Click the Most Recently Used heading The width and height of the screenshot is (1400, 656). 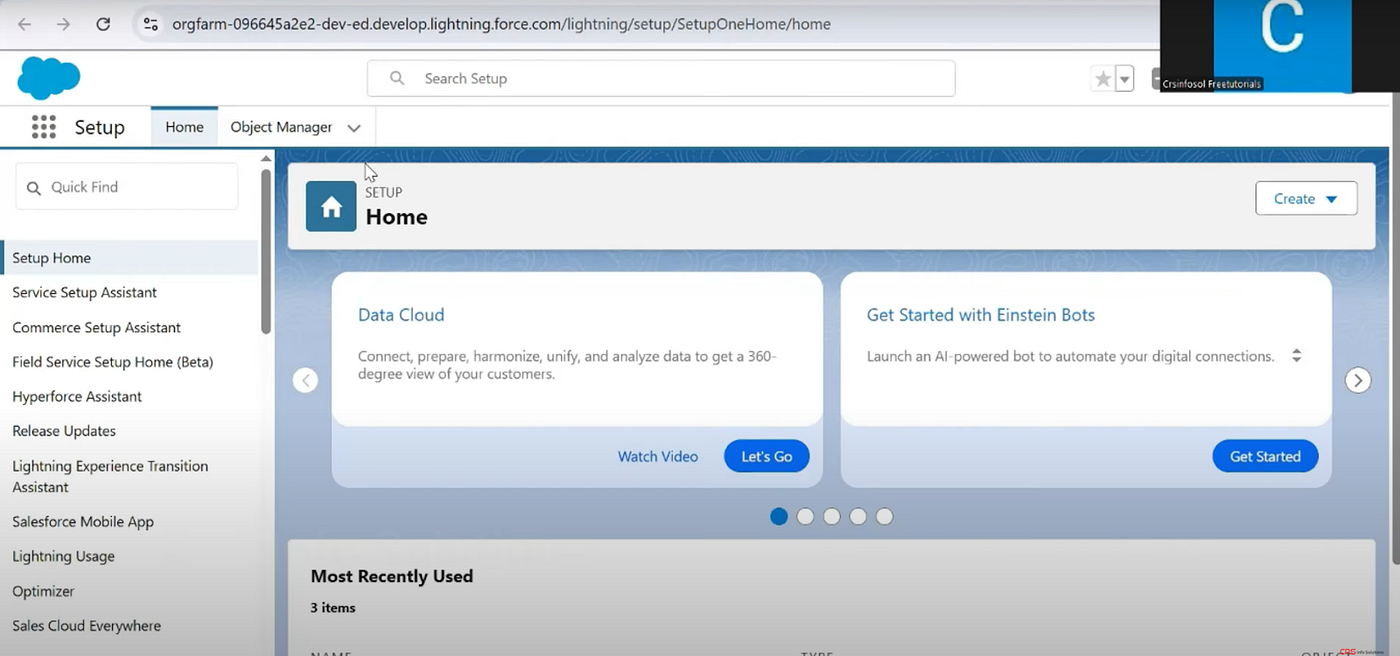click(x=392, y=576)
